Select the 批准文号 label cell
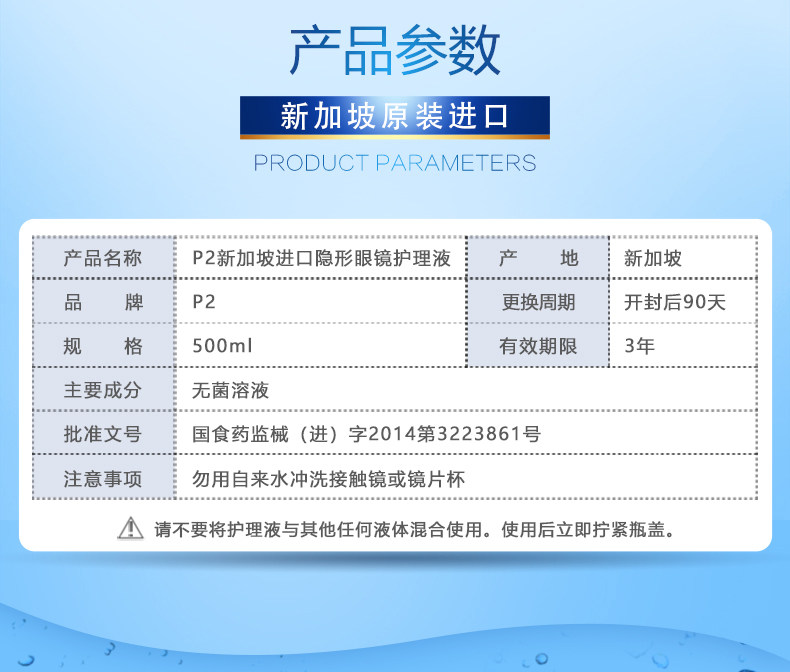Image resolution: width=790 pixels, height=672 pixels. (103, 433)
